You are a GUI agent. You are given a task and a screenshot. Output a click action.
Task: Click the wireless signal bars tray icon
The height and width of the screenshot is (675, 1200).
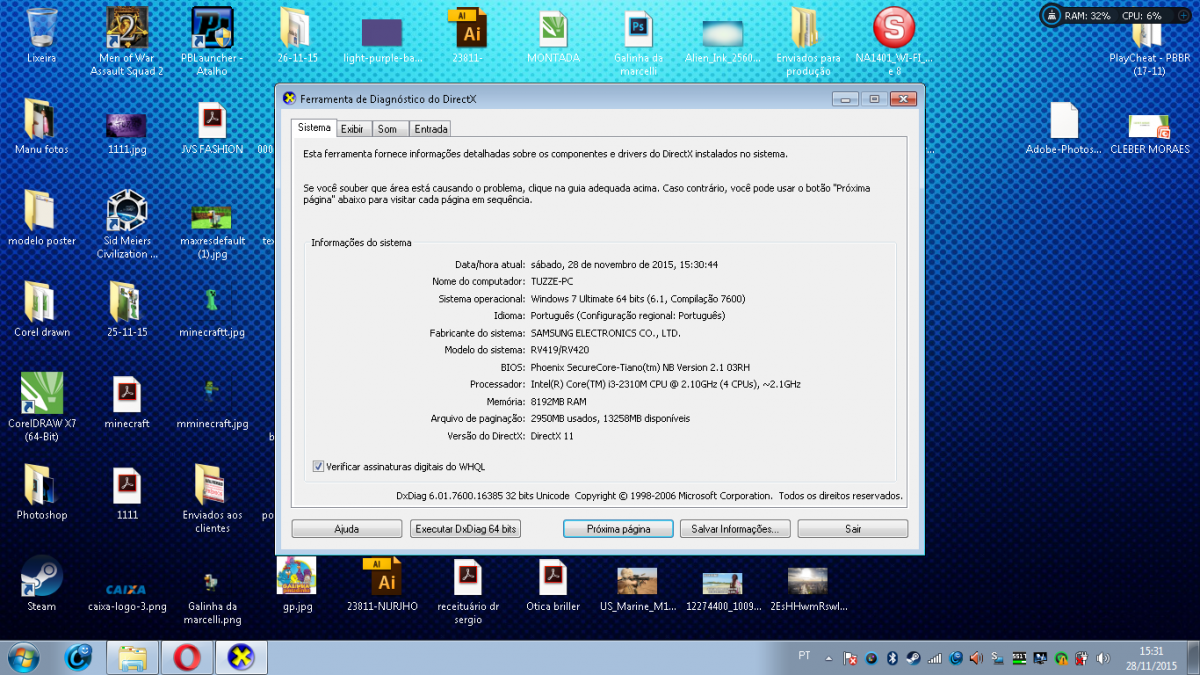click(935, 657)
